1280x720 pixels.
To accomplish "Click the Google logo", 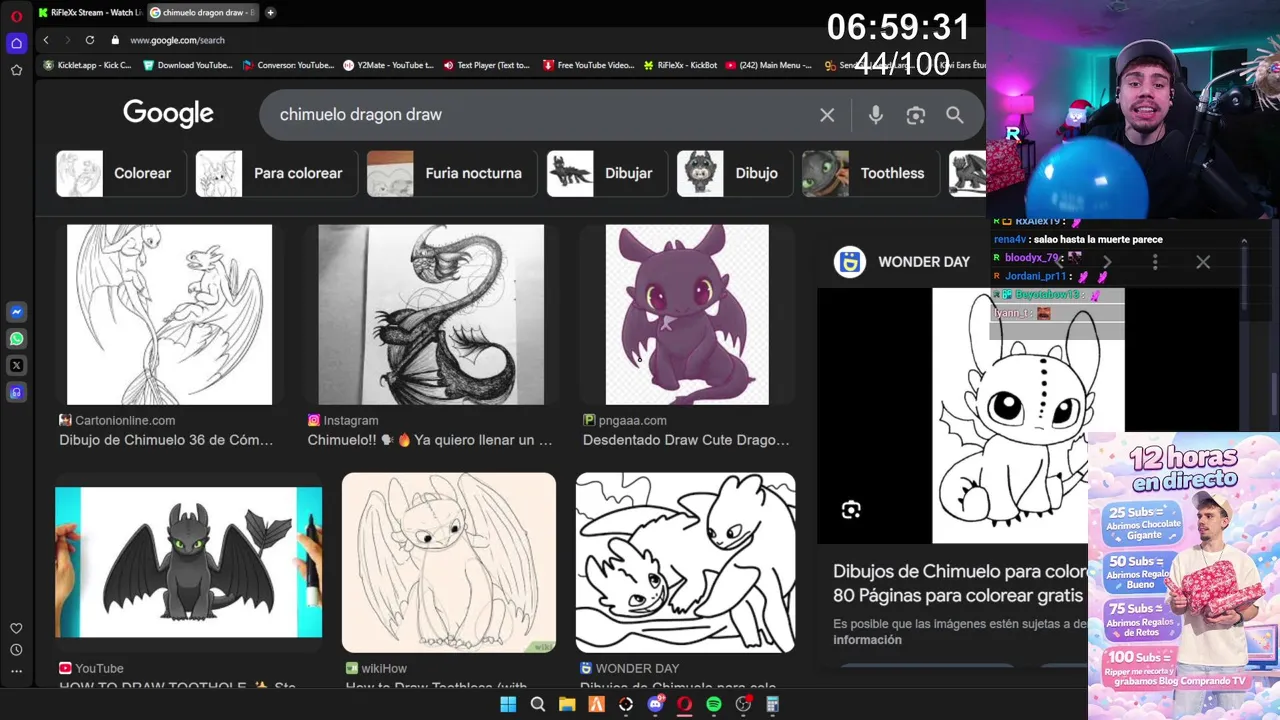I will click(168, 114).
